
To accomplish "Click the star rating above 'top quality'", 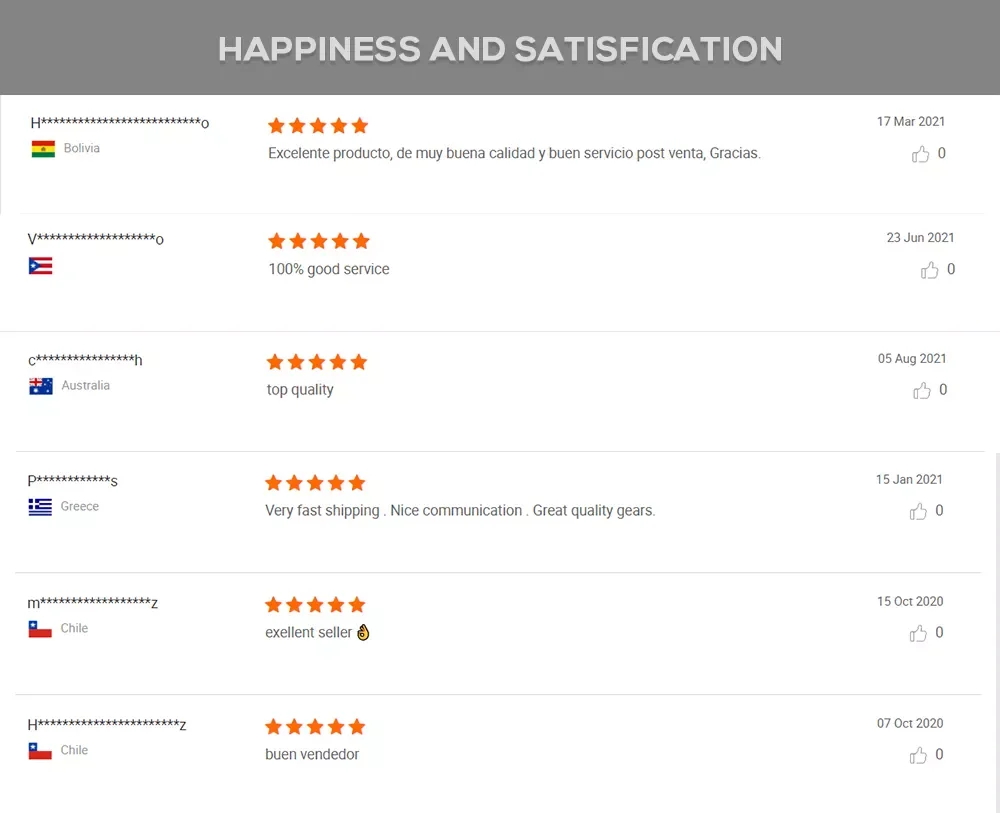I will (x=317, y=362).
